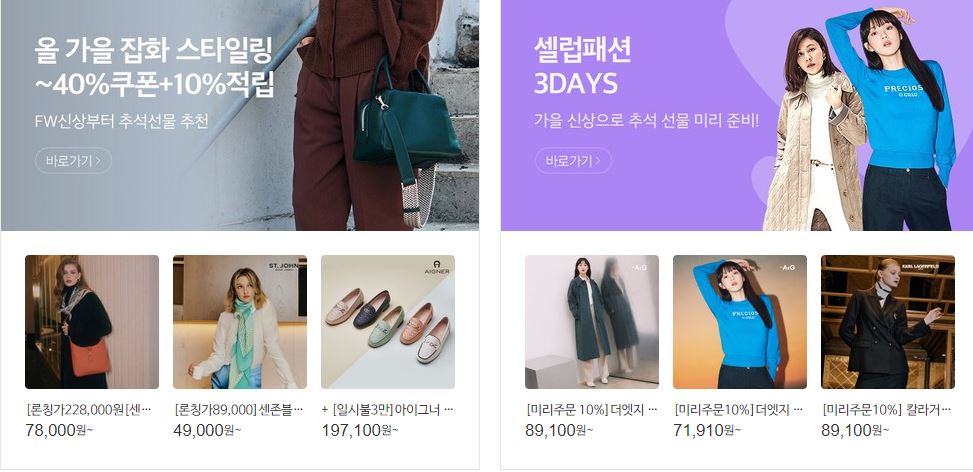Click the two models on purple banner

coord(861,118)
